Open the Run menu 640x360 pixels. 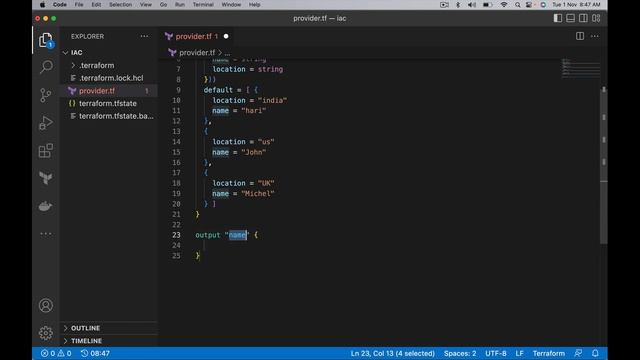click(x=180, y=4)
